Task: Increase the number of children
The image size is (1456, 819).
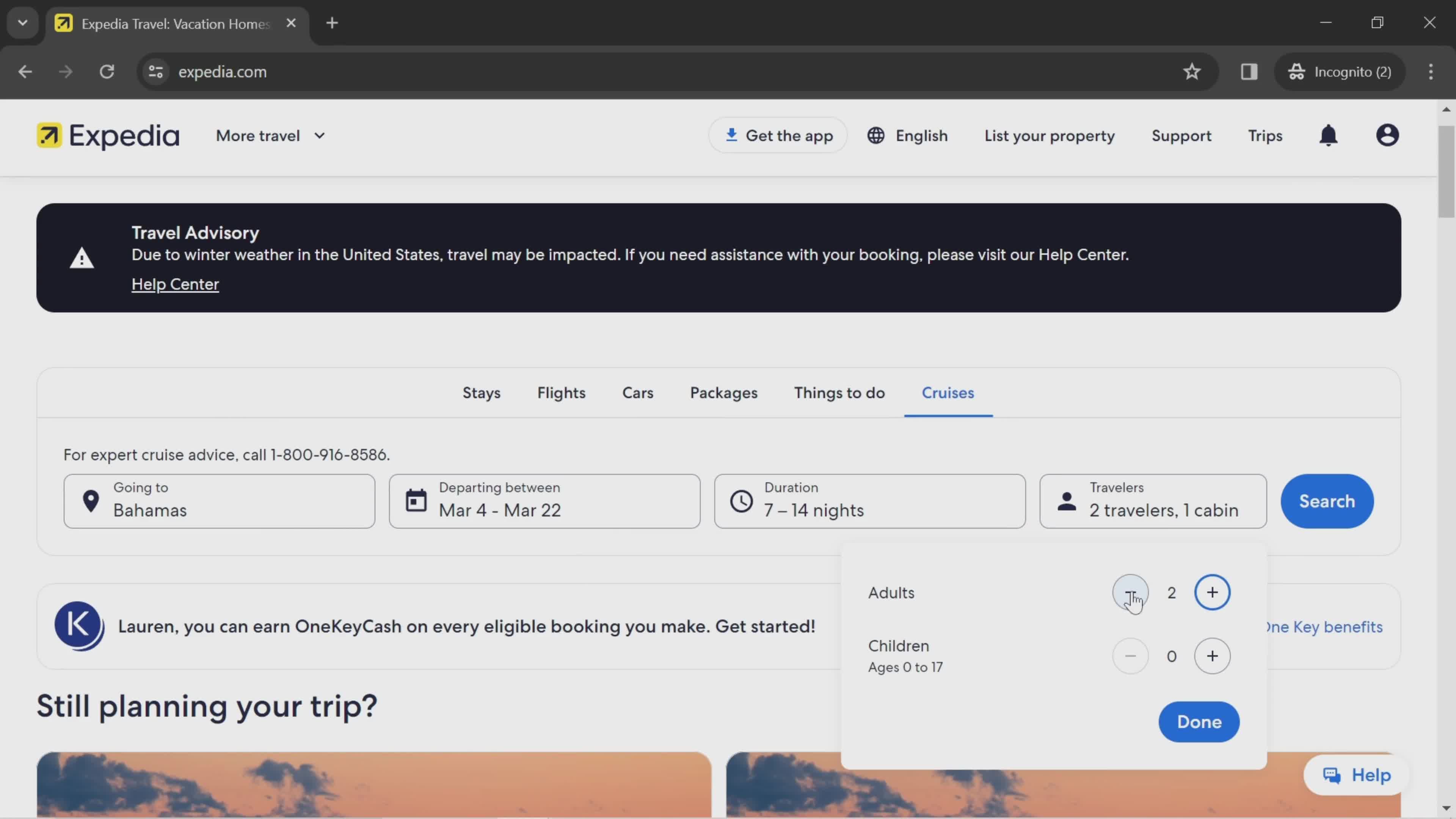Action: point(1212,656)
